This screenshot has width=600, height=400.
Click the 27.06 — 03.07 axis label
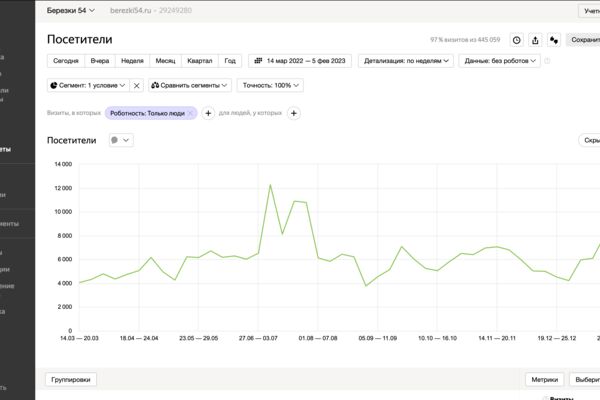pos(258,338)
